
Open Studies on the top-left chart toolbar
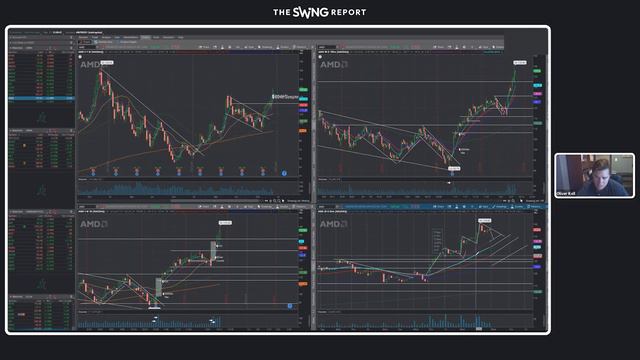283,47
